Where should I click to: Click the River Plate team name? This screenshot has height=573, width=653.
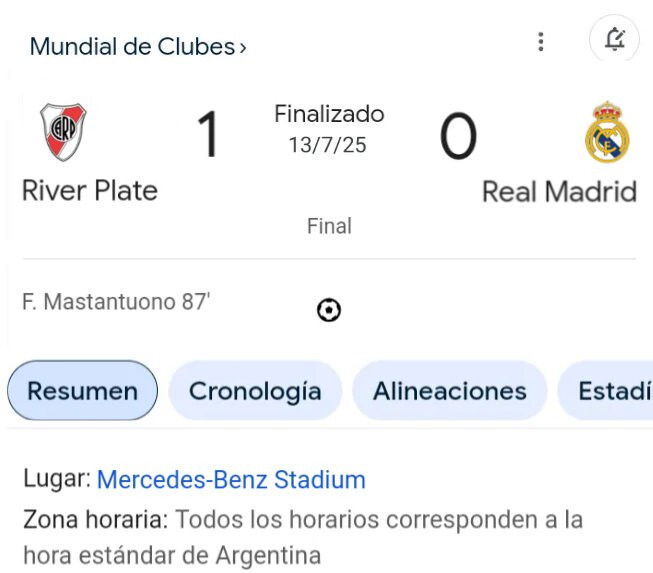[90, 191]
